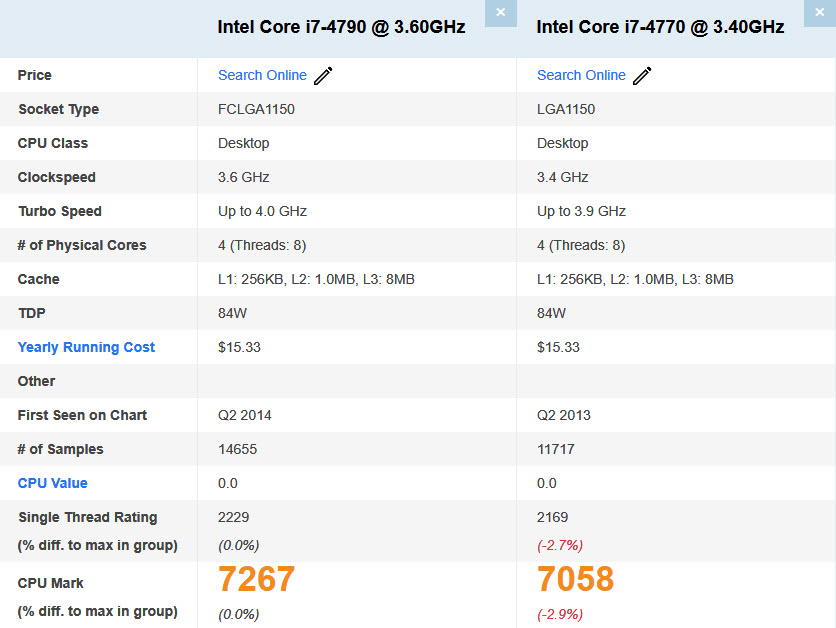Remove the Intel Core i7-4790 column
The image size is (836, 628).
[501, 13]
